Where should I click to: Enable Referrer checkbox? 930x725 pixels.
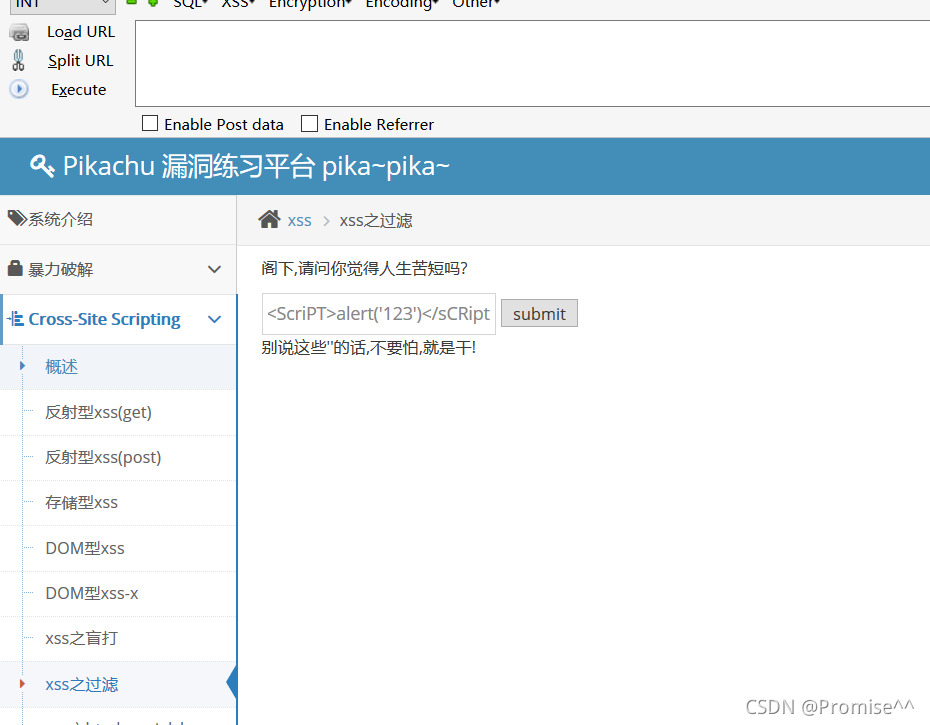(310, 123)
